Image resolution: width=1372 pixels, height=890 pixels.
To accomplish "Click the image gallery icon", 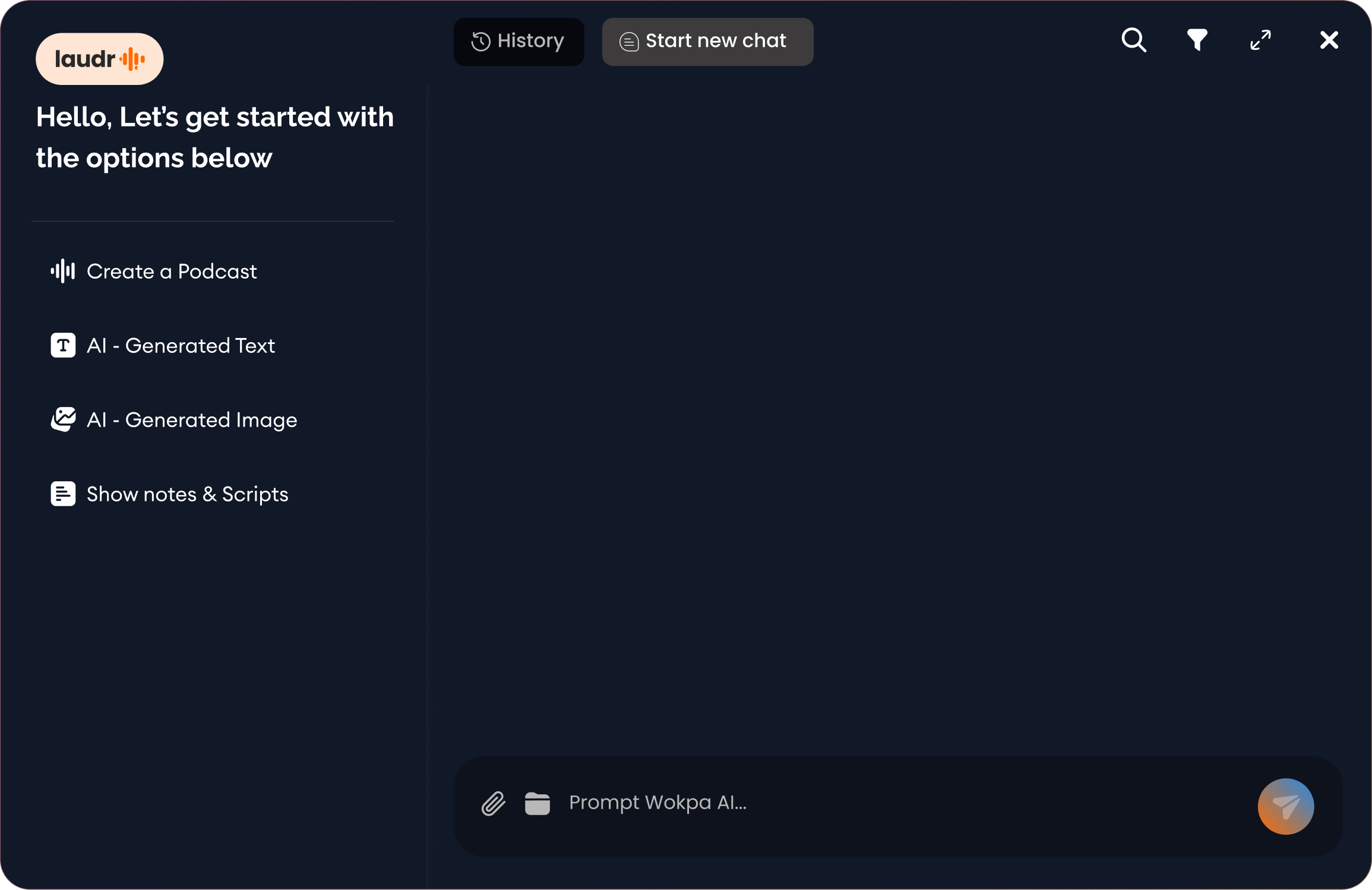I will click(x=63, y=419).
